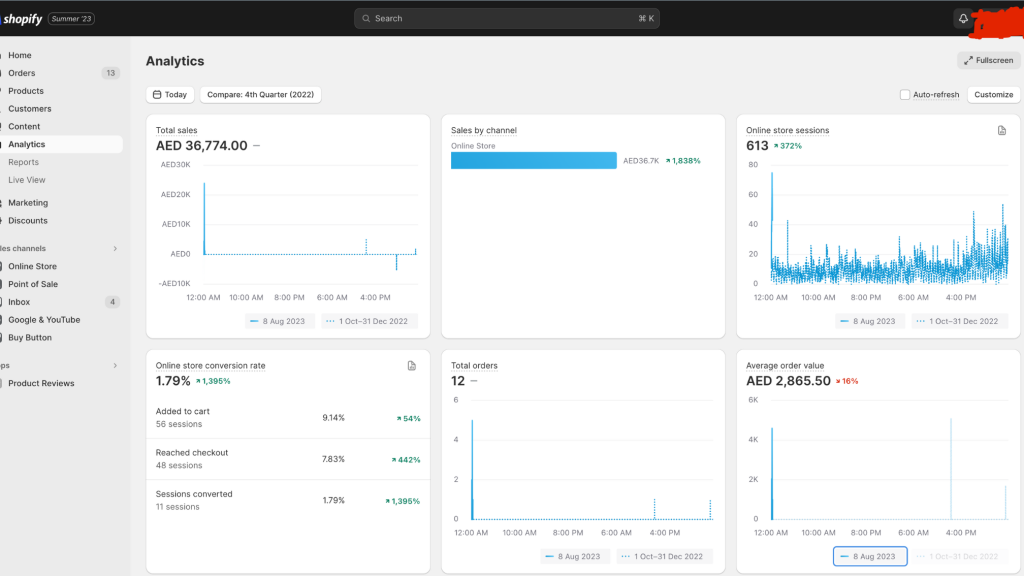
Task: Click the Fullscreen expand icon button
Action: tap(968, 61)
